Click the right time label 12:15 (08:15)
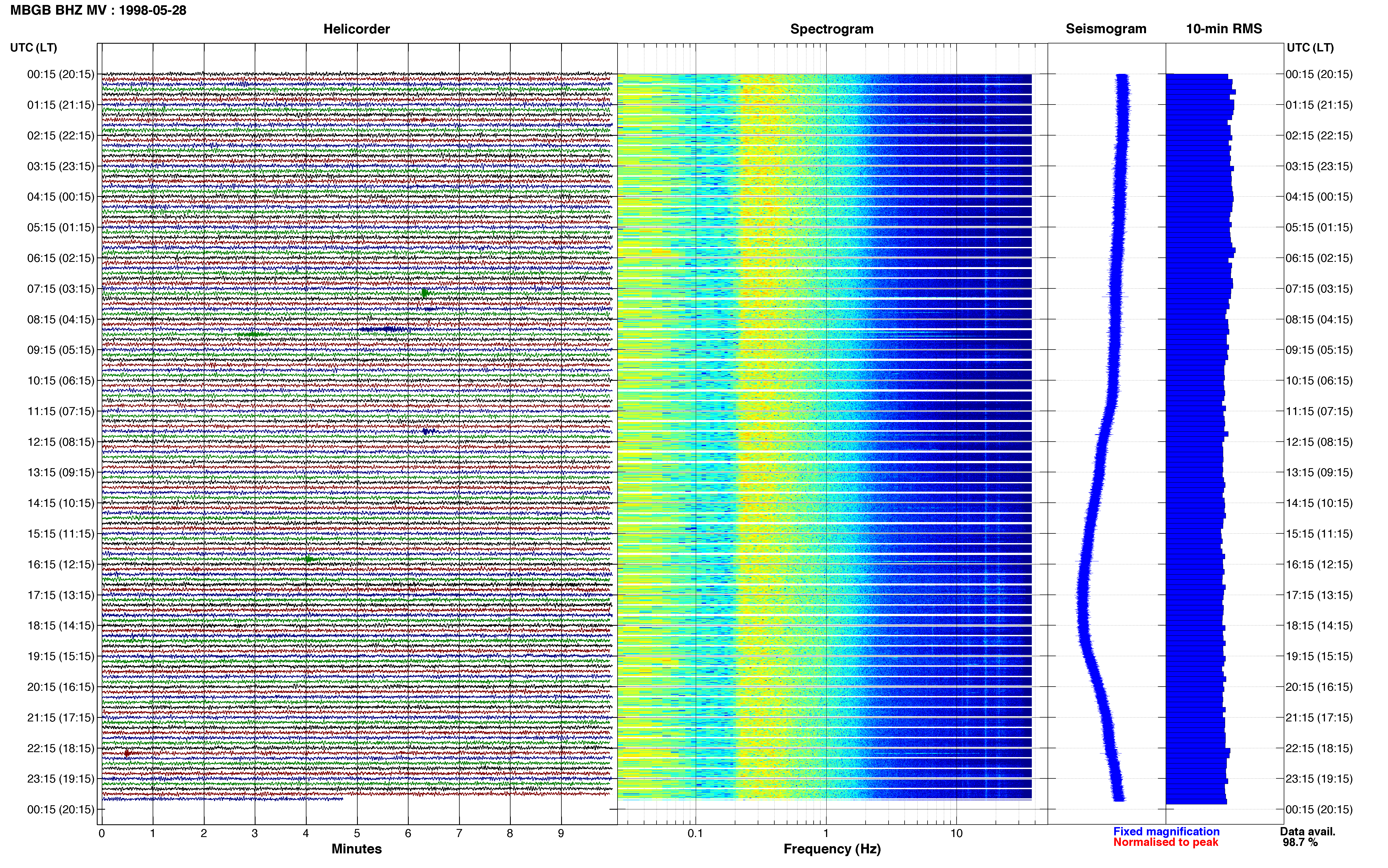This screenshot has width=1388, height=868. coord(1319,442)
